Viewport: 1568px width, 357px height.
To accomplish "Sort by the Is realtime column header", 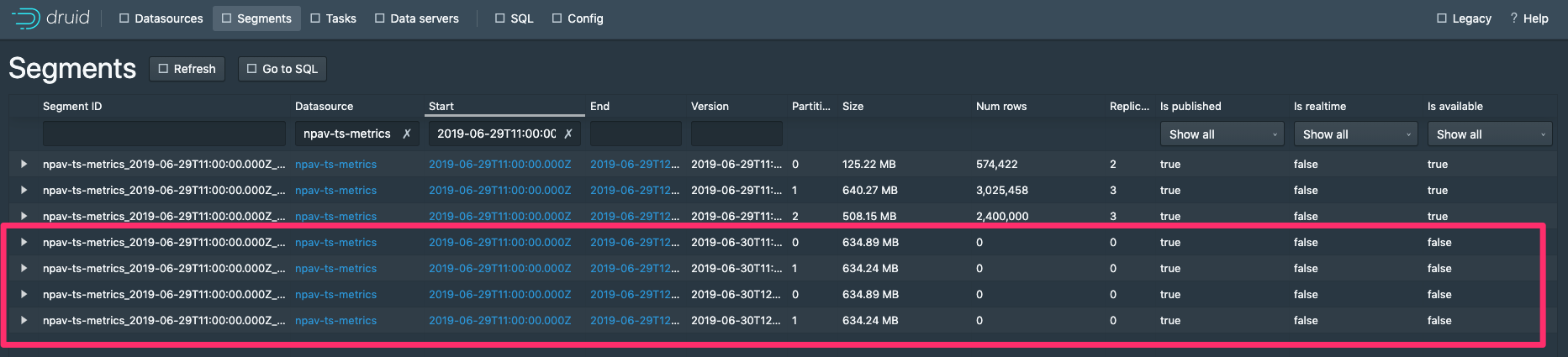I will tap(1320, 106).
